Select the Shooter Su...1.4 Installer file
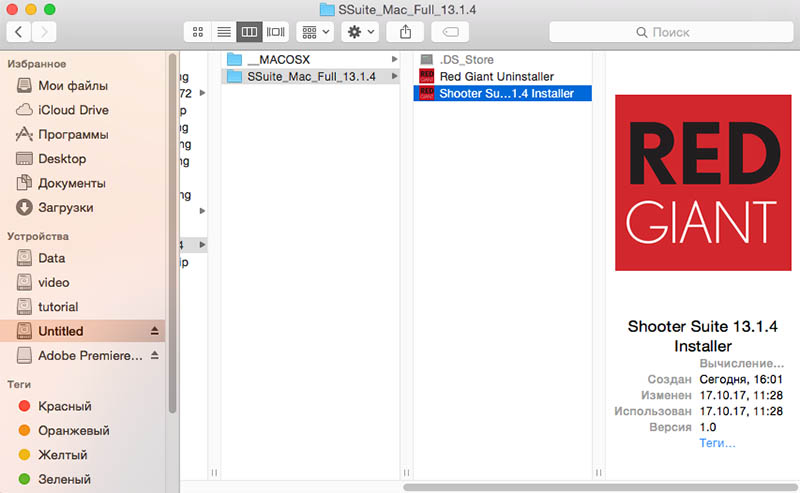Screen dimensions: 800x493 tap(503, 93)
